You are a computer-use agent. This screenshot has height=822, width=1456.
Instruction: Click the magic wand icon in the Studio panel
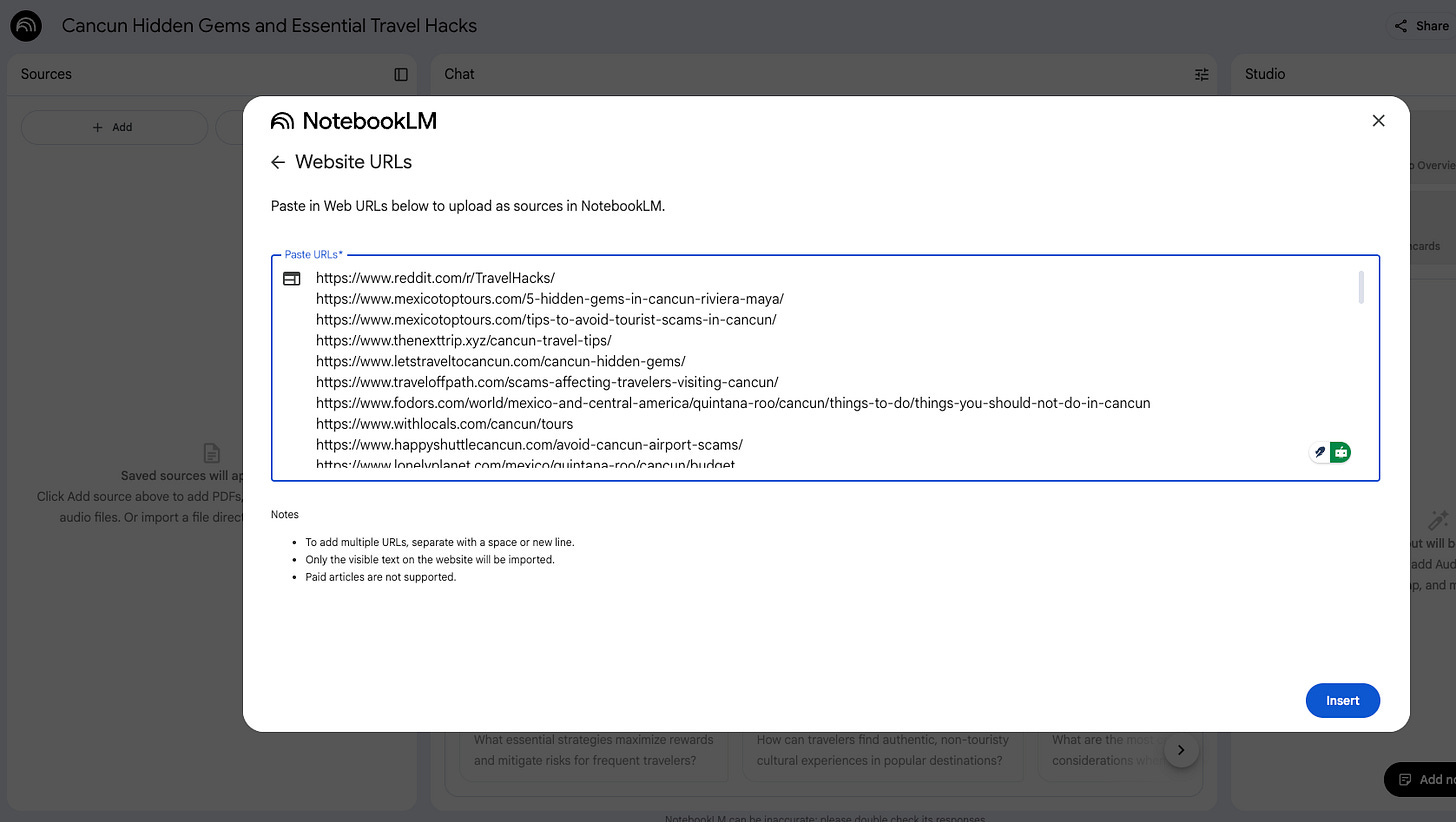tap(1438, 520)
